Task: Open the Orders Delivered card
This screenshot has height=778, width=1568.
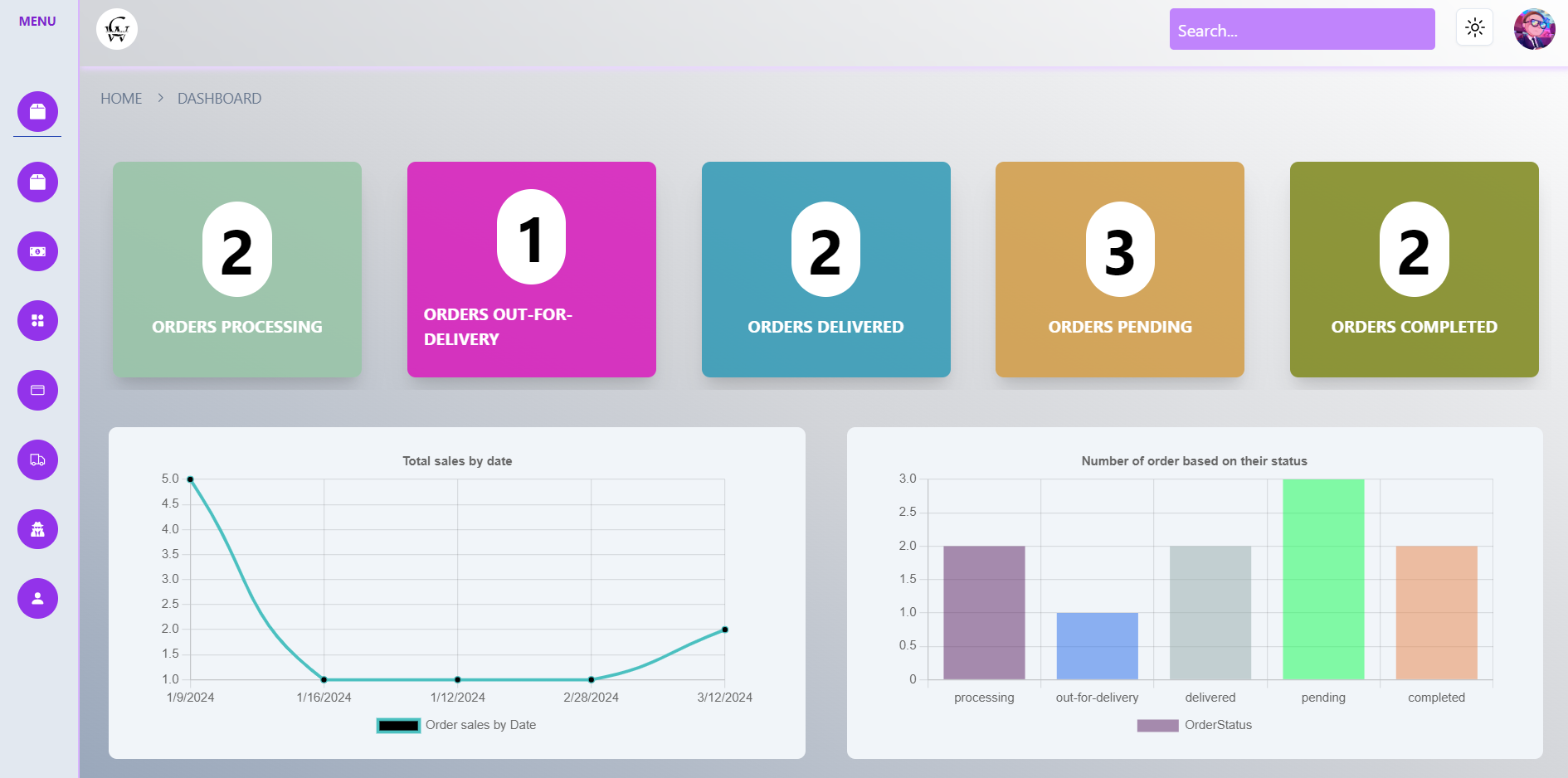Action: 826,270
